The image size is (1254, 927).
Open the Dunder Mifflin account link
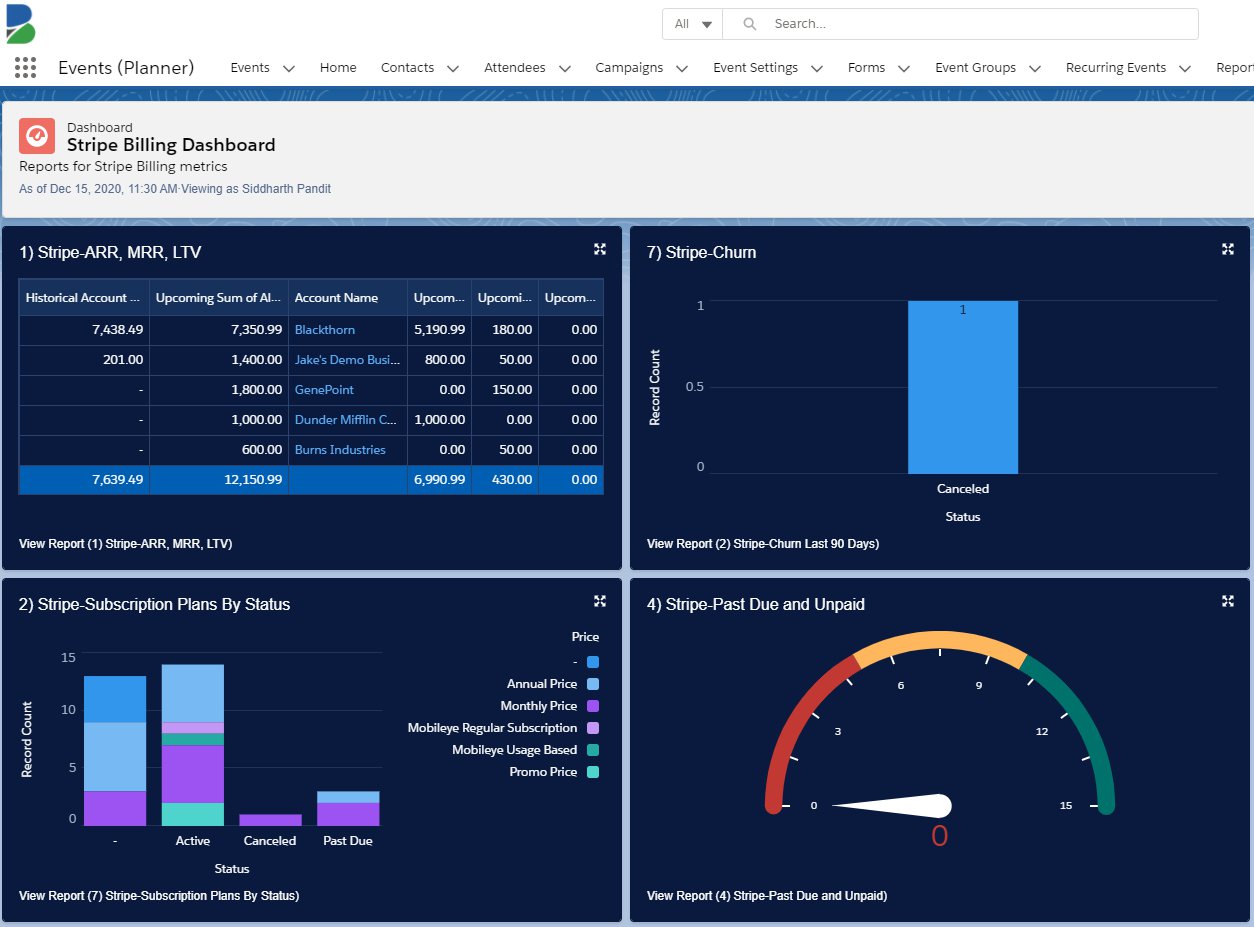coord(346,420)
